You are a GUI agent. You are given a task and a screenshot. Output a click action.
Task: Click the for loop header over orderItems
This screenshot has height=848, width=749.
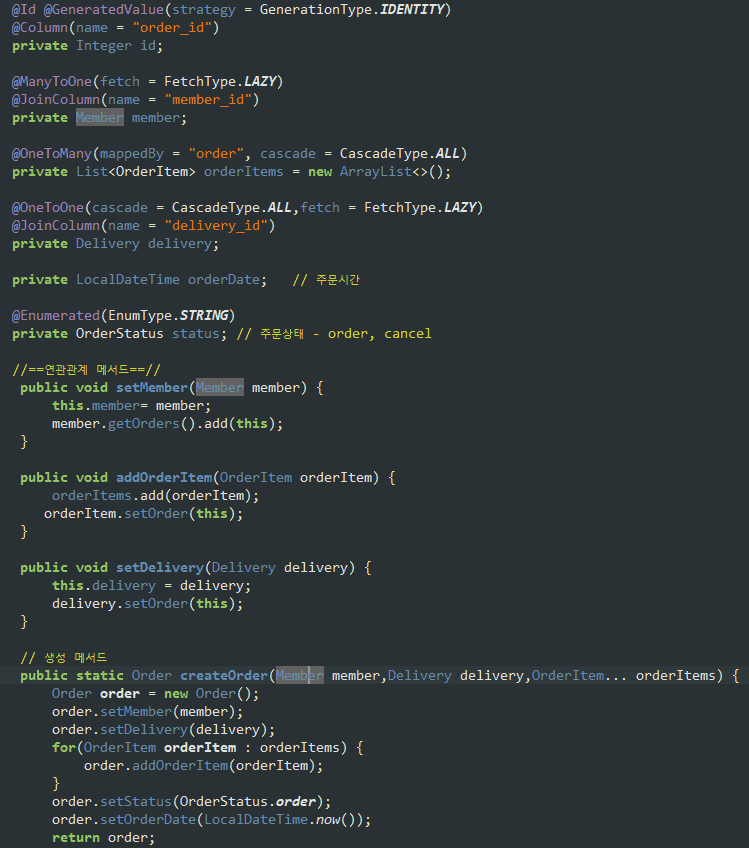pyautogui.click(x=208, y=748)
